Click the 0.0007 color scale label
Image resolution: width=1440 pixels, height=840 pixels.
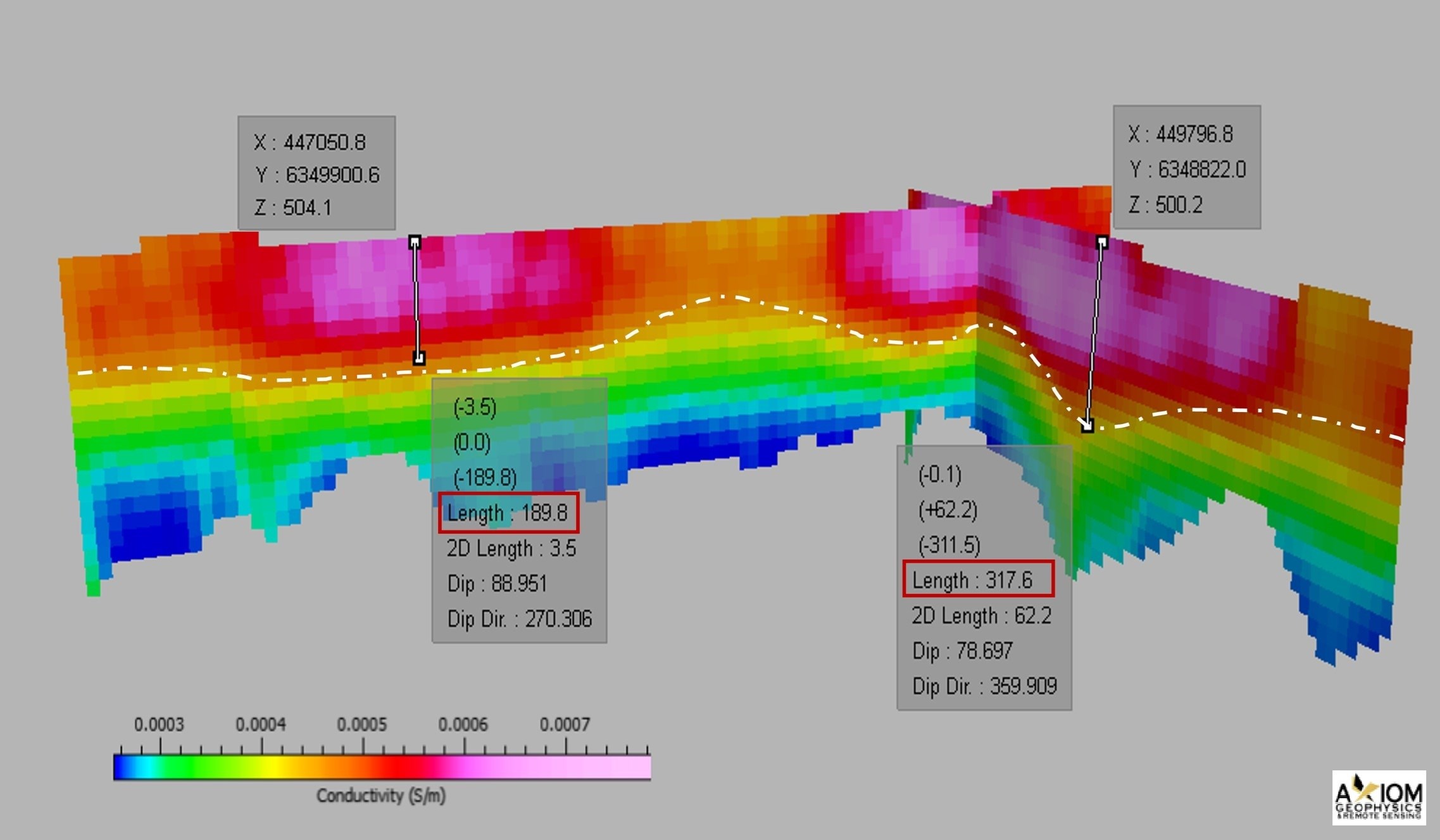point(565,725)
